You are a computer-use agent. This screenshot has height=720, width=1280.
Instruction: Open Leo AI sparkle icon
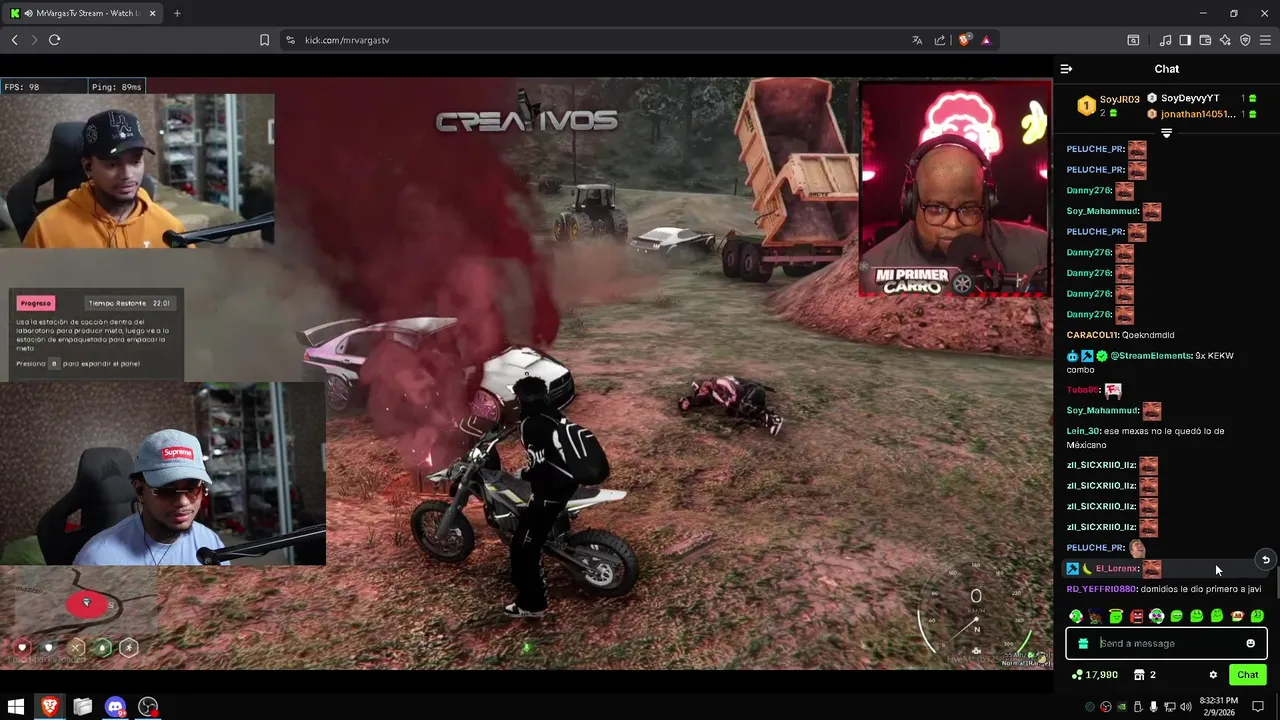[x=1225, y=40]
